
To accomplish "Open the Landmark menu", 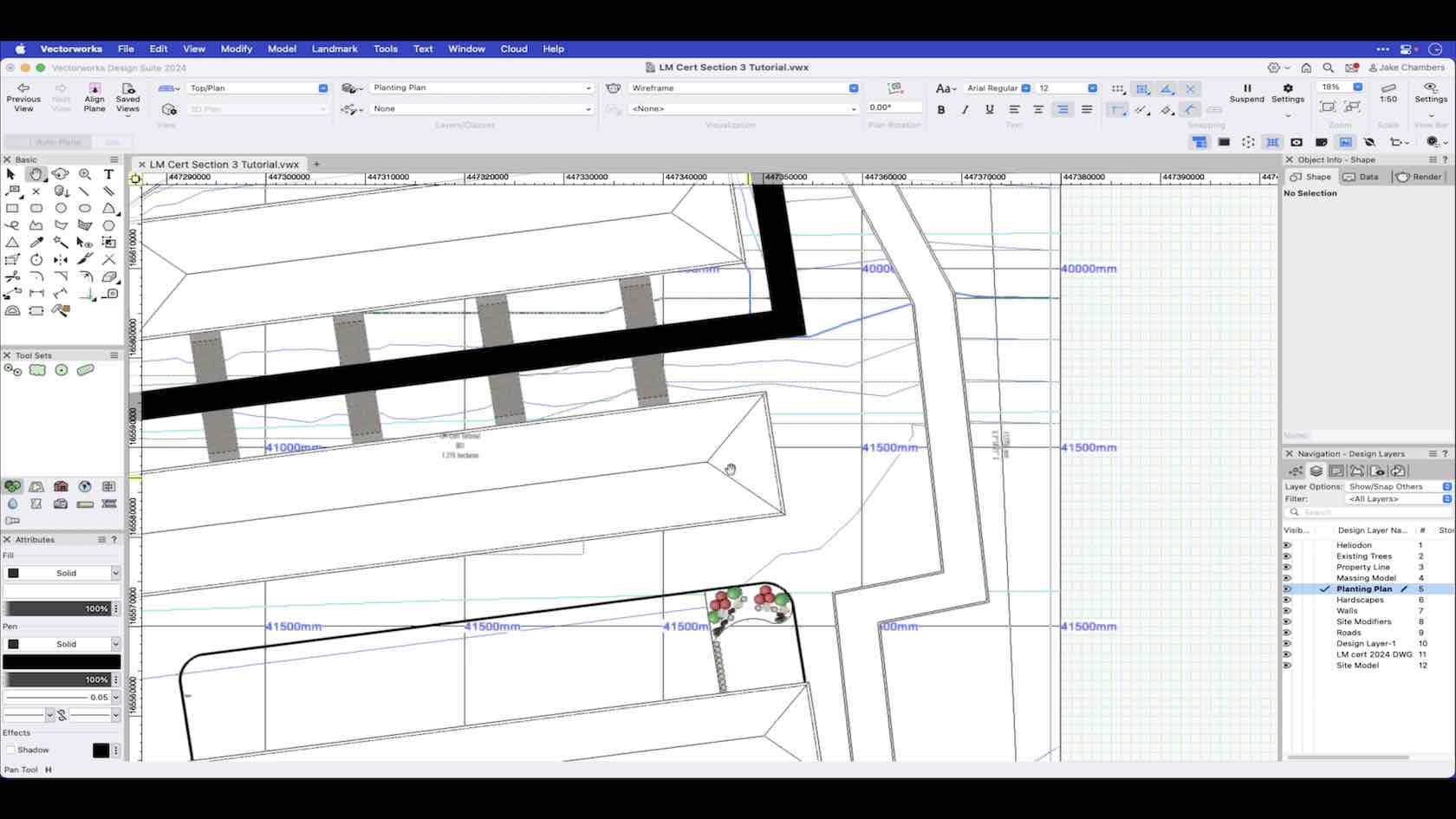I will [335, 49].
